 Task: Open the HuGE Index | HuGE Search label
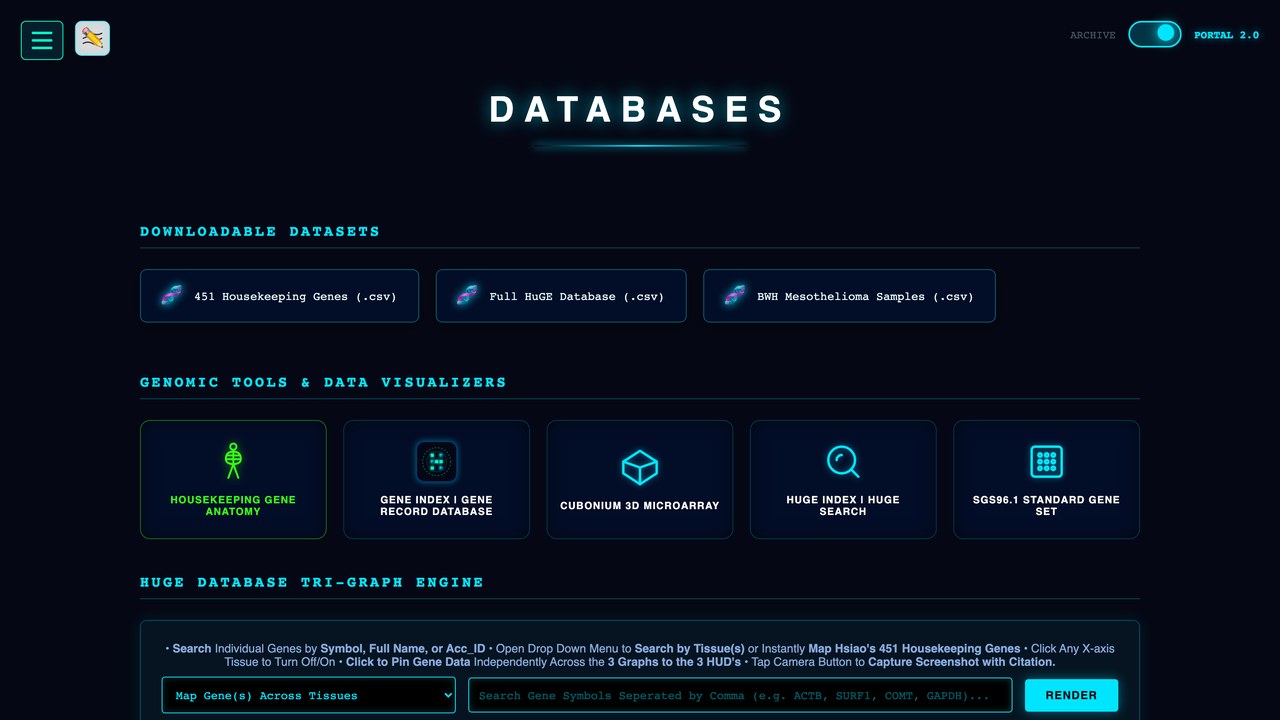[x=843, y=506]
